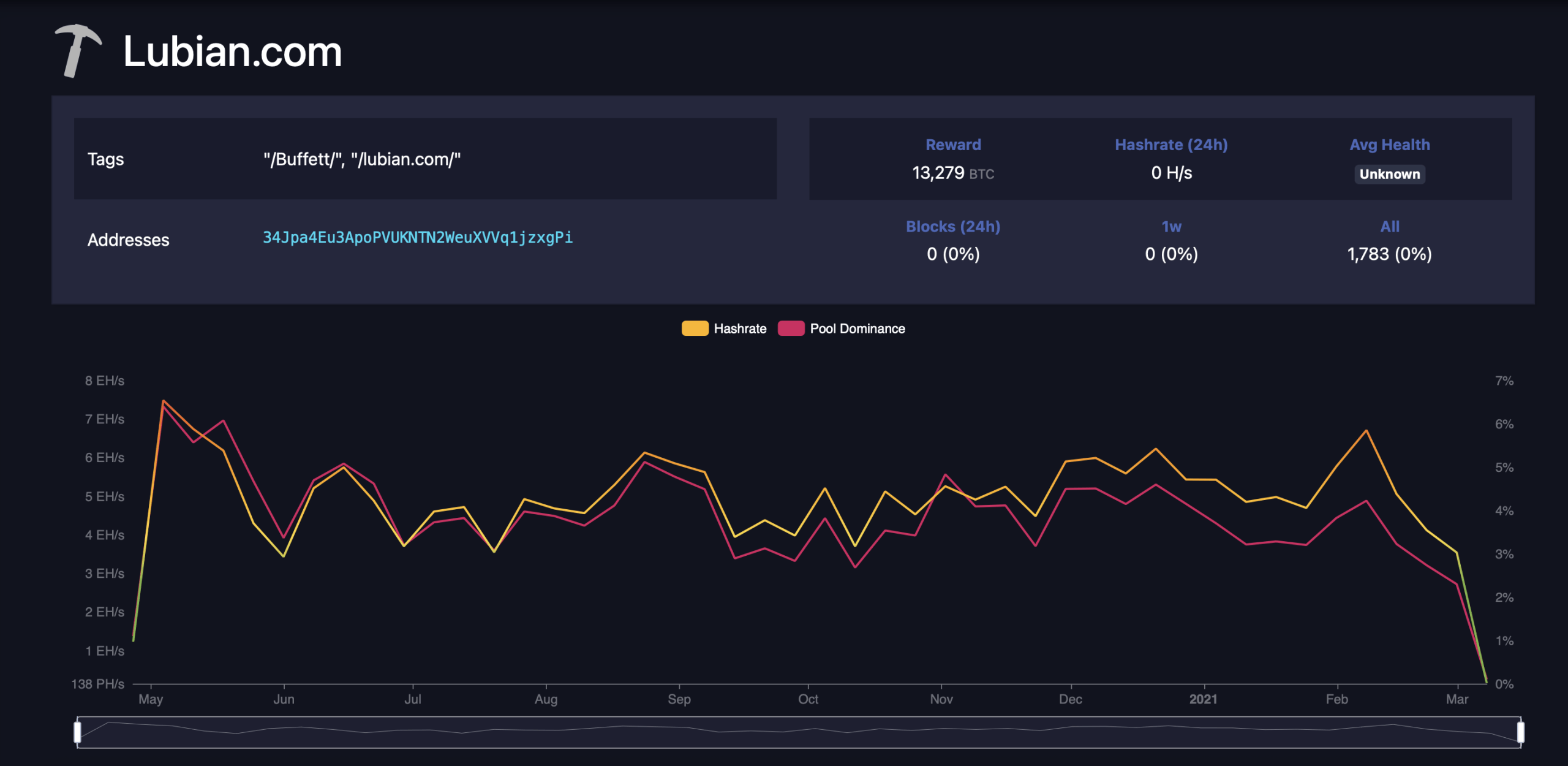1568x766 pixels.
Task: Hide the Hashrate series via legend label
Action: [x=740, y=328]
